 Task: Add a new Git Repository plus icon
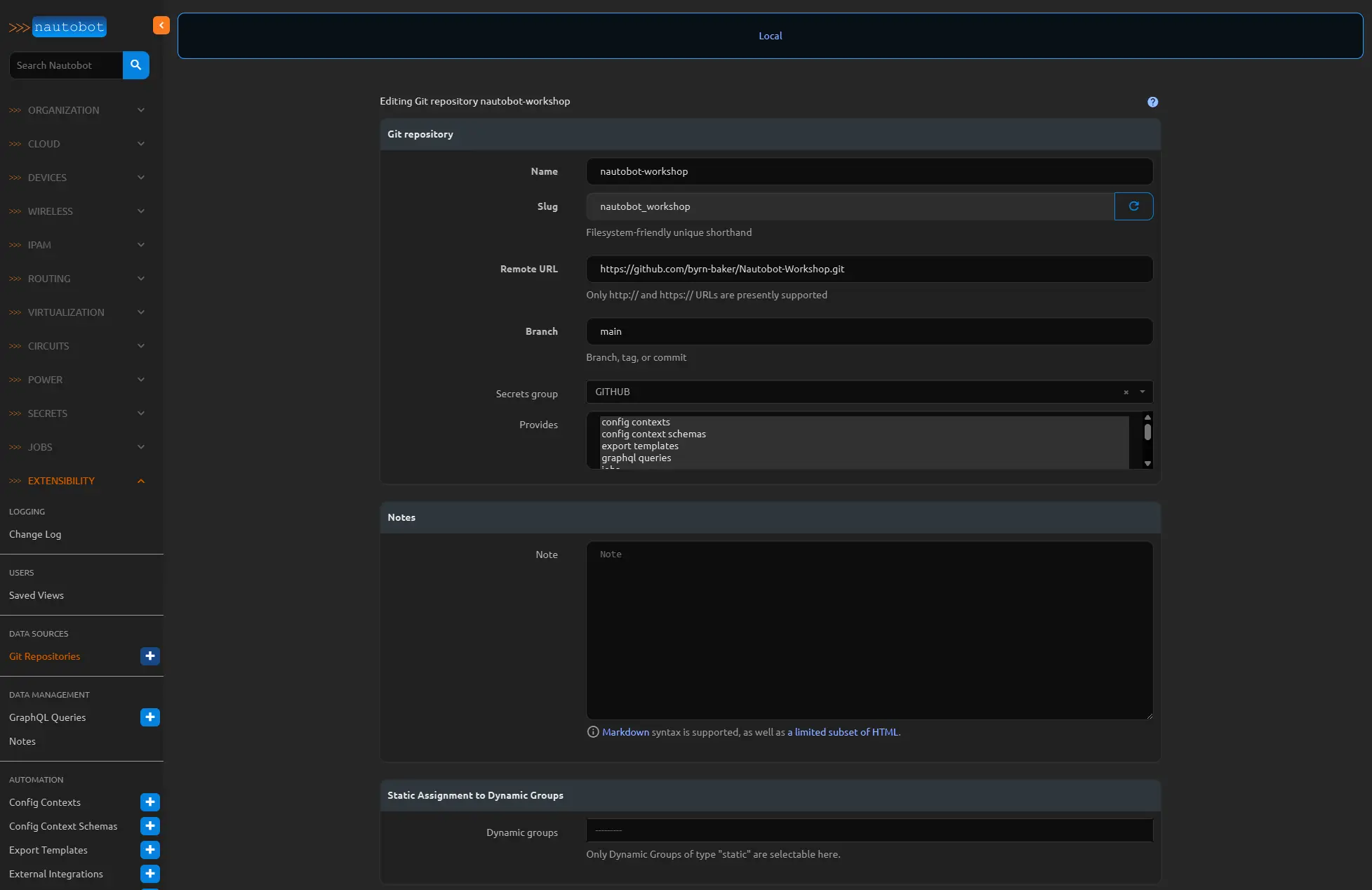pyautogui.click(x=150, y=656)
